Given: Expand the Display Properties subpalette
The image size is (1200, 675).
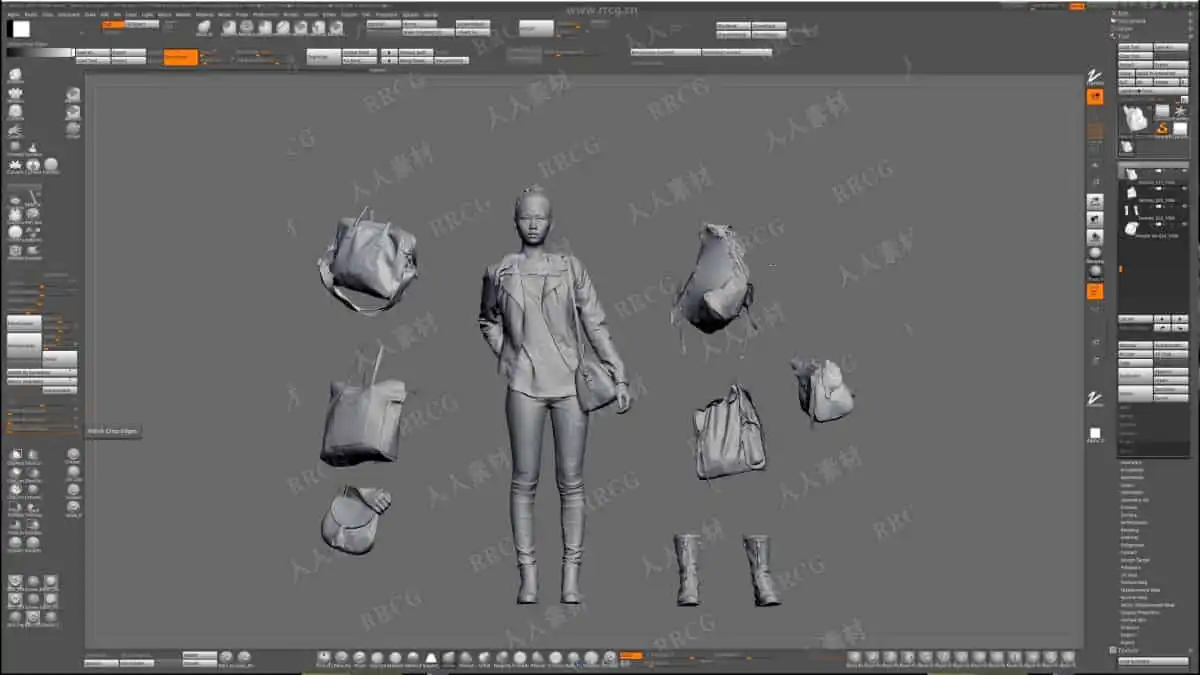Looking at the screenshot, I should click(x=1141, y=612).
